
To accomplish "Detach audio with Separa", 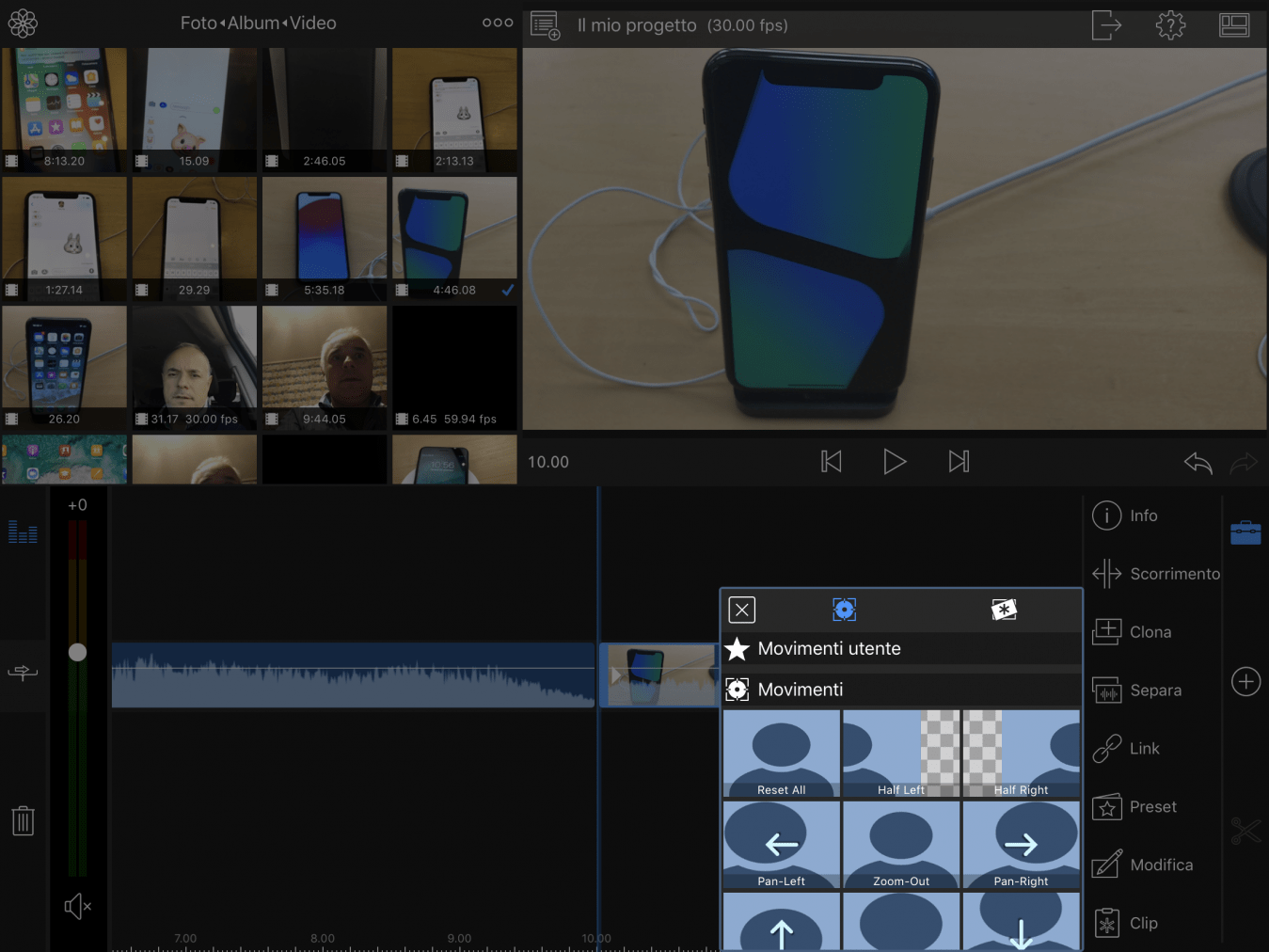I will 1136,690.
